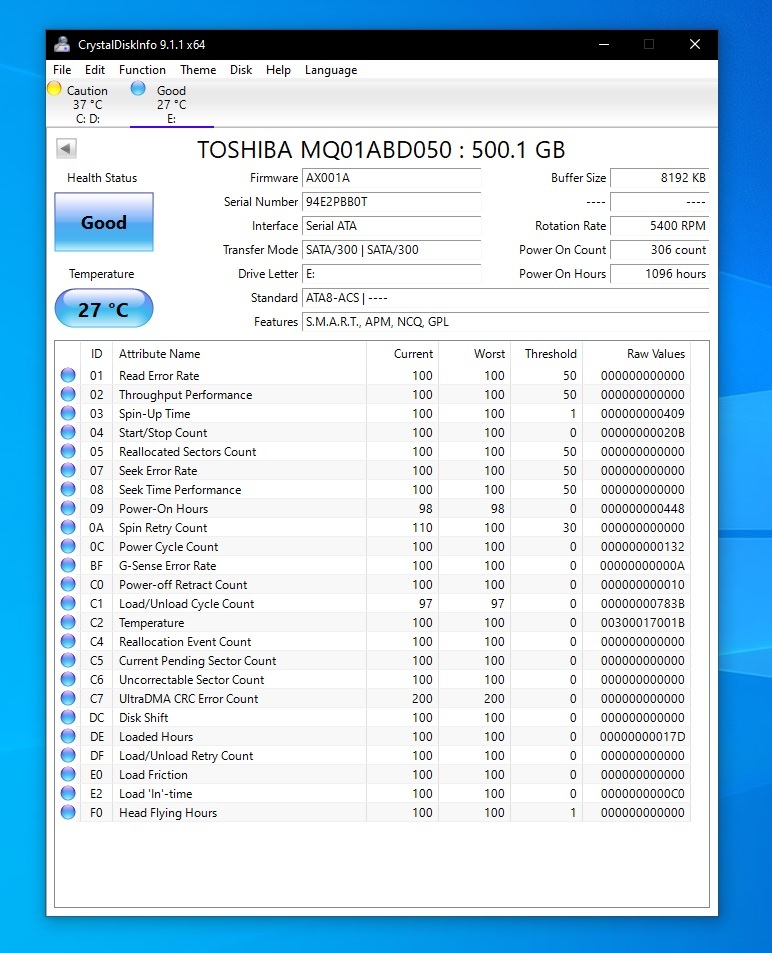
Task: Click the Transfer Mode field SATA/300
Action: point(391,250)
